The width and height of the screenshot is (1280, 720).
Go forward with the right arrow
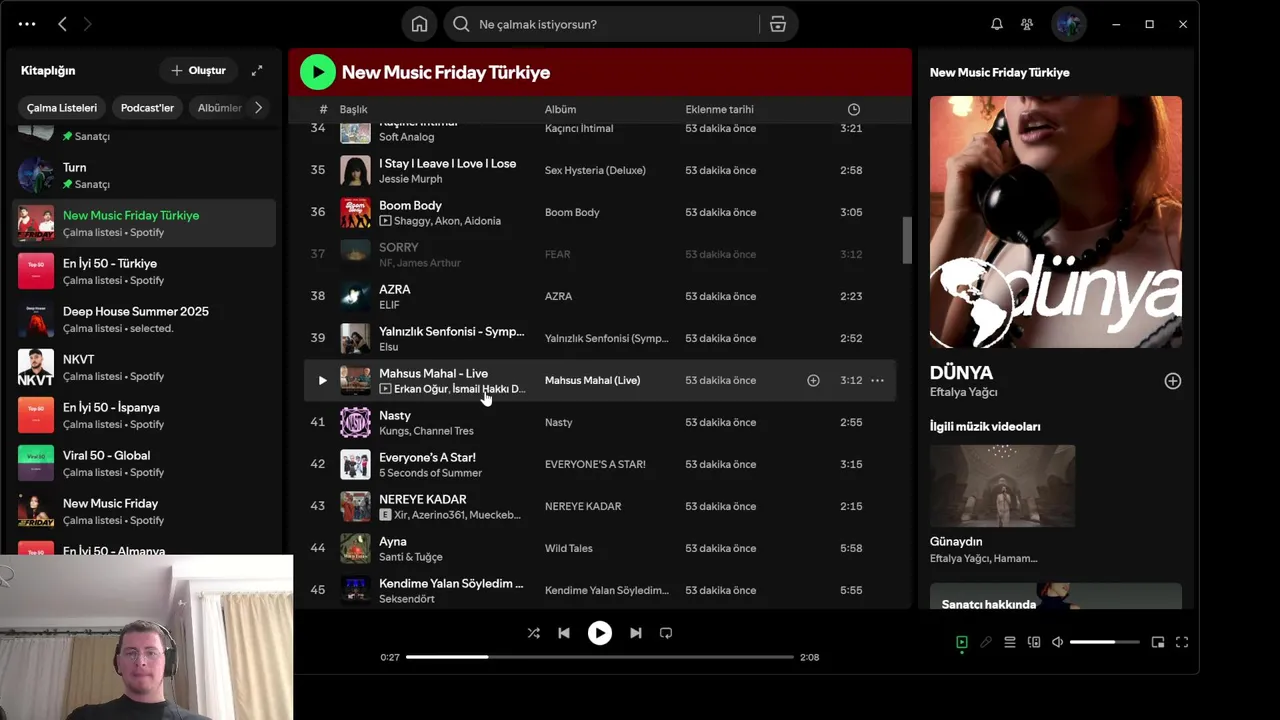pyautogui.click(x=88, y=24)
